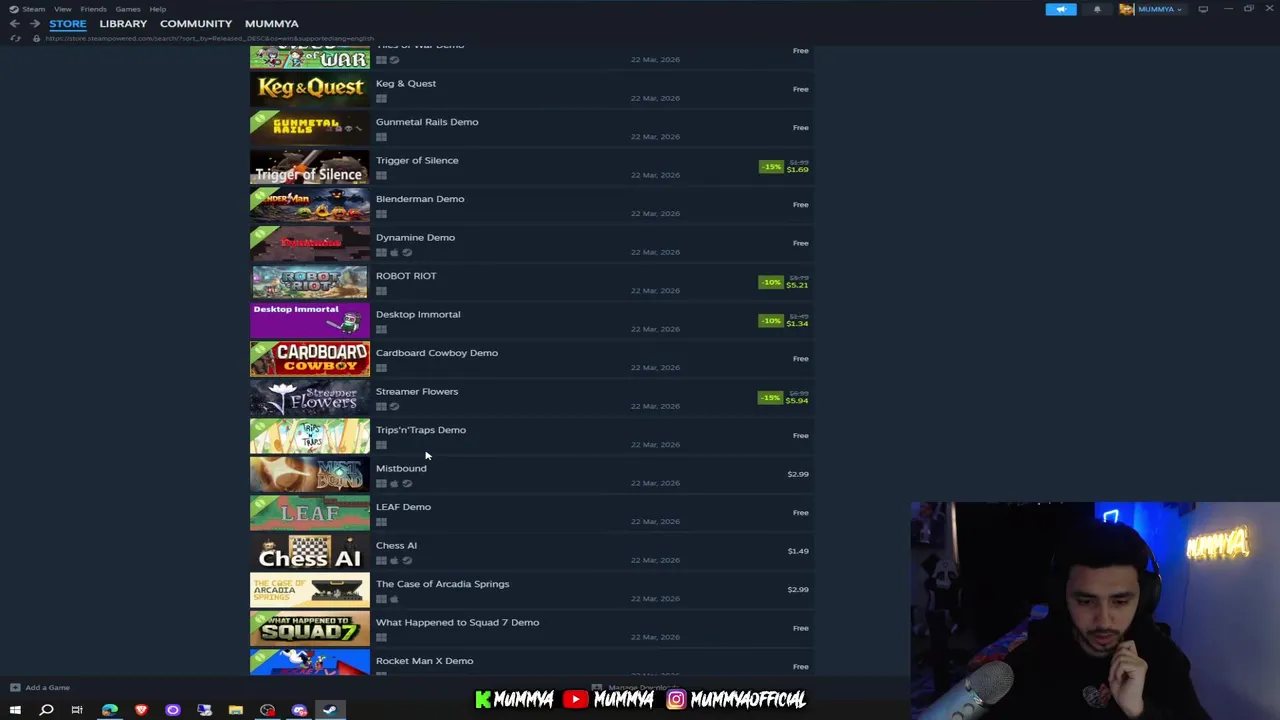Open the LEAF Demo listing

[531, 512]
